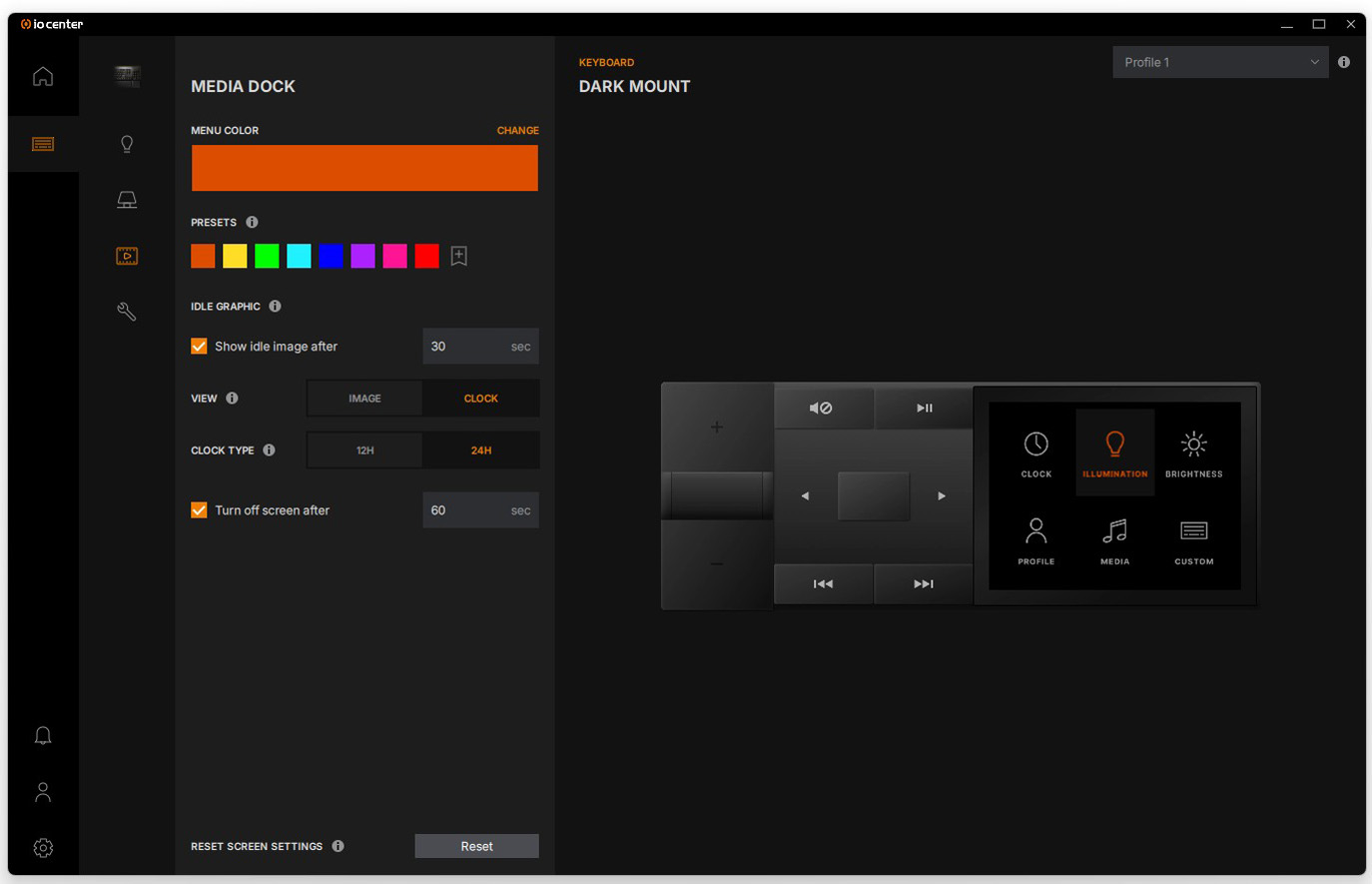This screenshot has height=884, width=1372.
Task: Open the settings gear icon
Action: coord(43,848)
